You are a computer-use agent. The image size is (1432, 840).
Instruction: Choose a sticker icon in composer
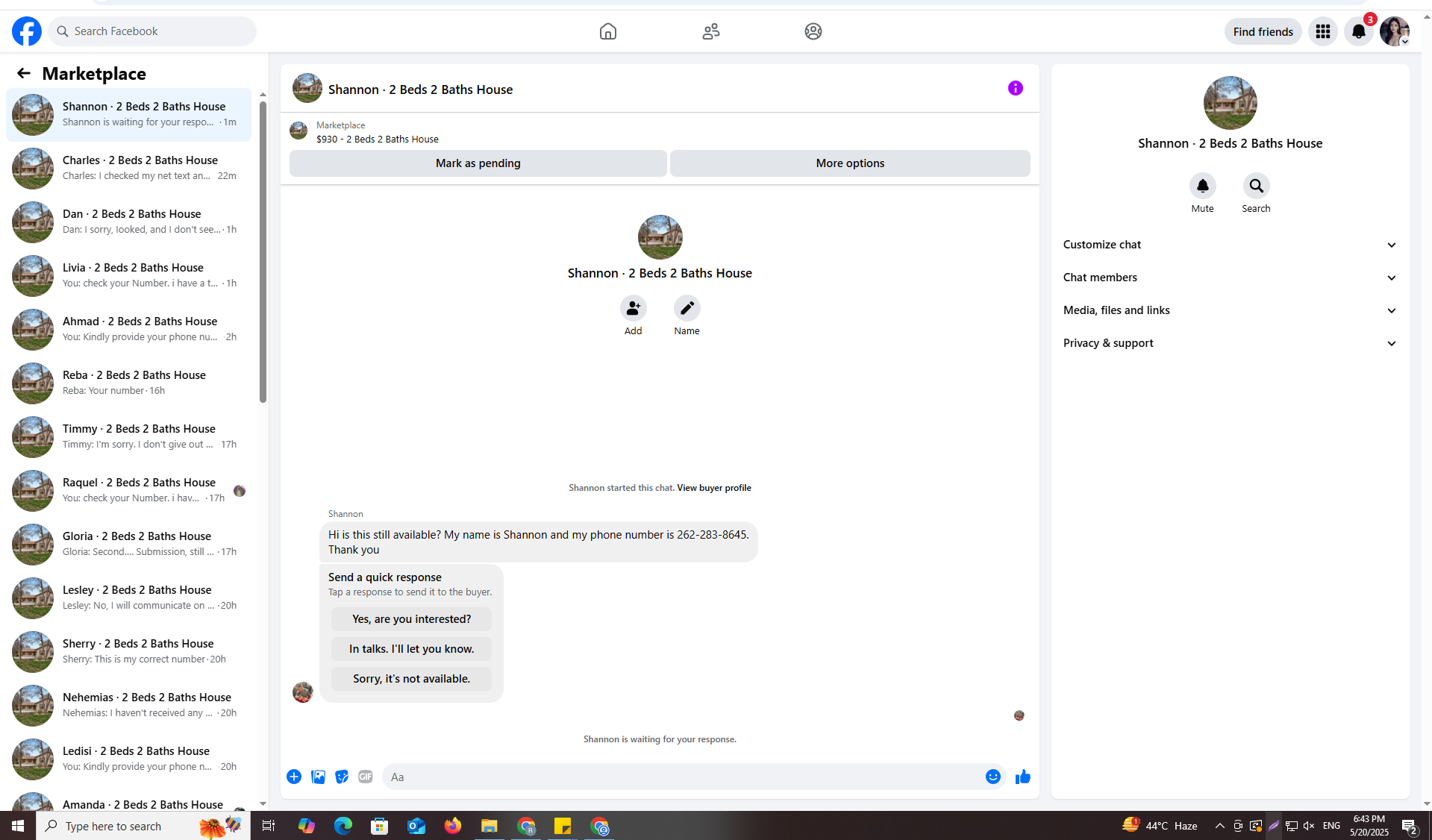[342, 777]
